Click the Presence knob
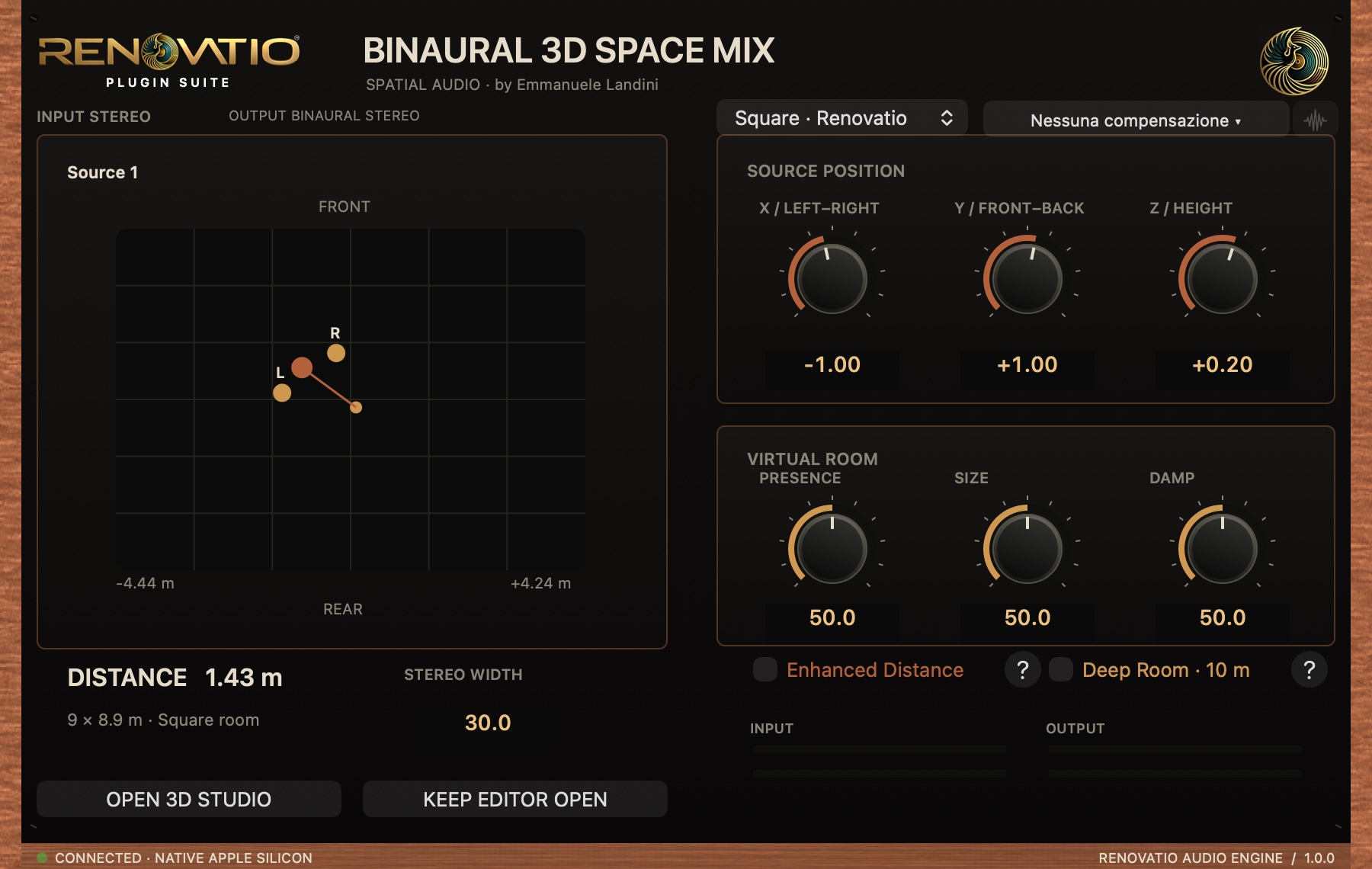 pos(832,547)
